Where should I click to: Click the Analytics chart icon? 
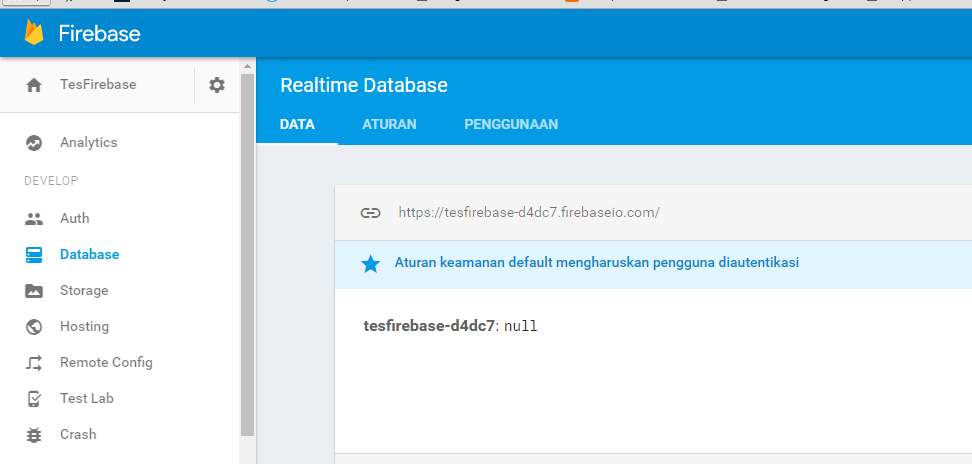[34, 143]
